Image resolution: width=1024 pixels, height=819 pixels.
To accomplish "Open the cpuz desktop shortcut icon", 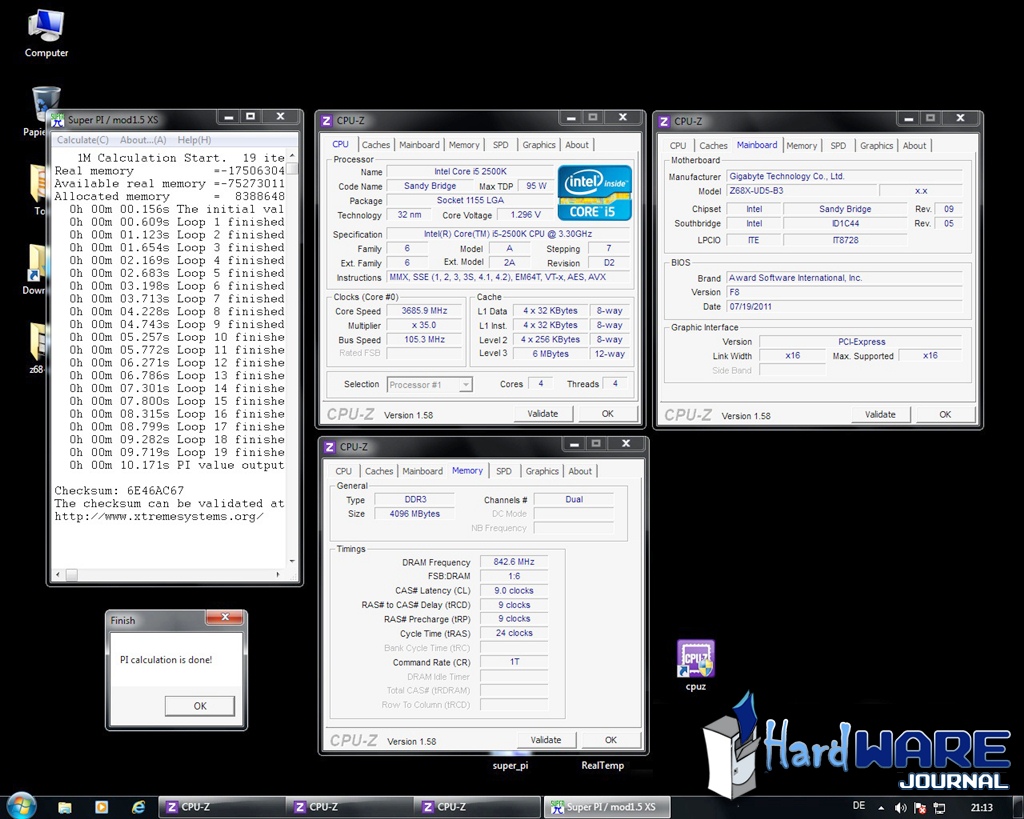I will [x=695, y=660].
